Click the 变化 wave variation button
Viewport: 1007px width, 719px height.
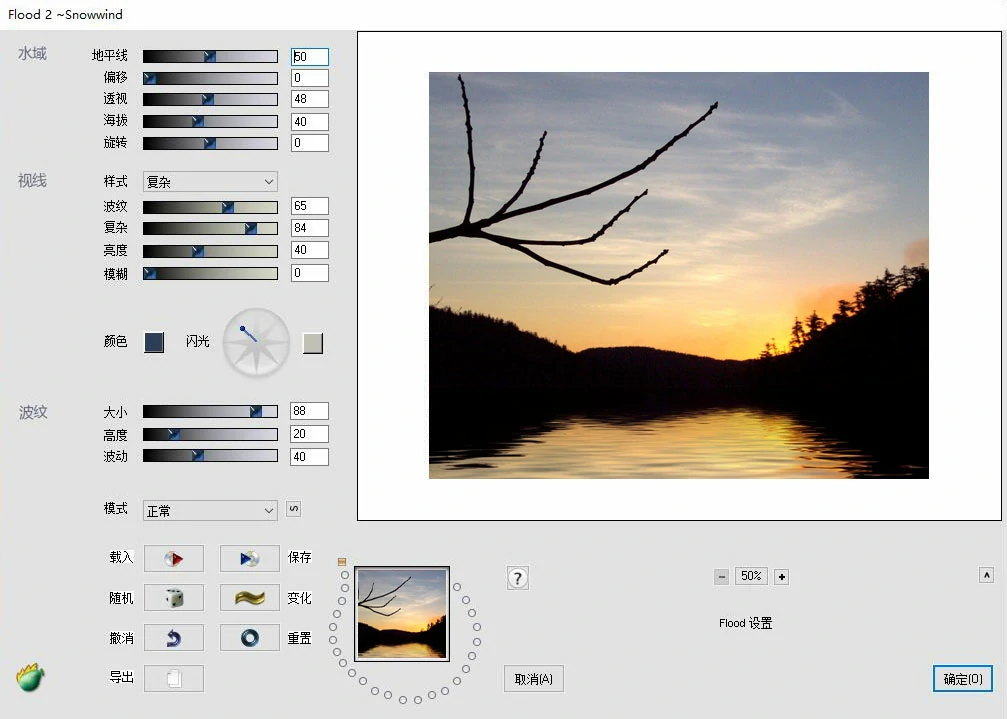click(x=250, y=598)
